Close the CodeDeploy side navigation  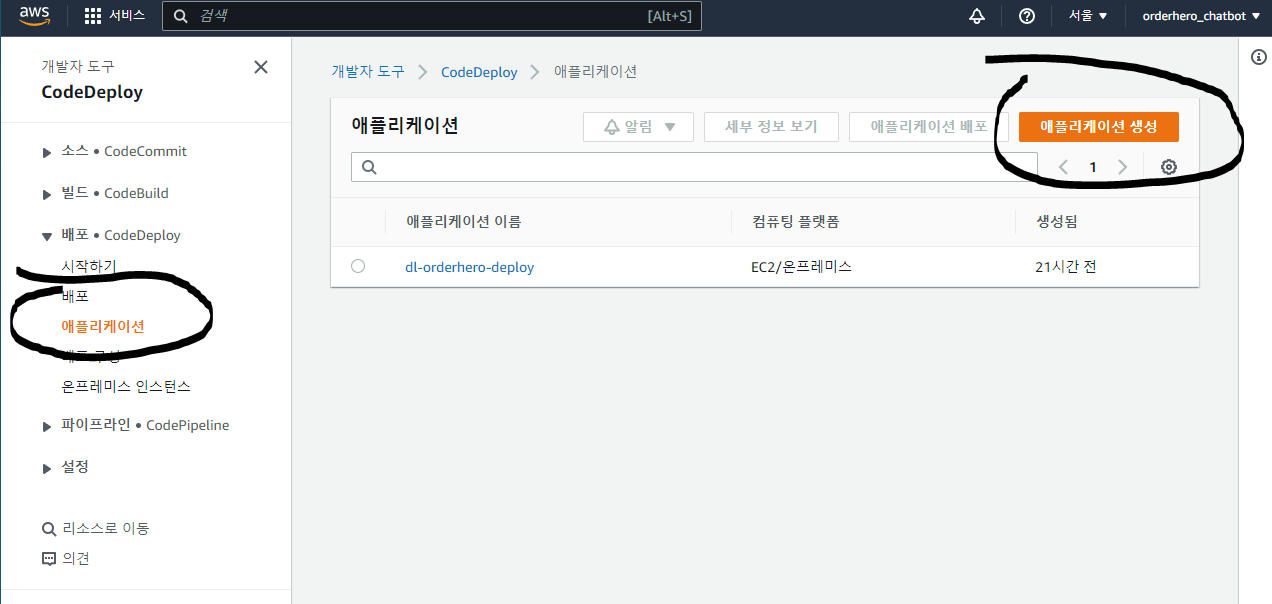[261, 67]
